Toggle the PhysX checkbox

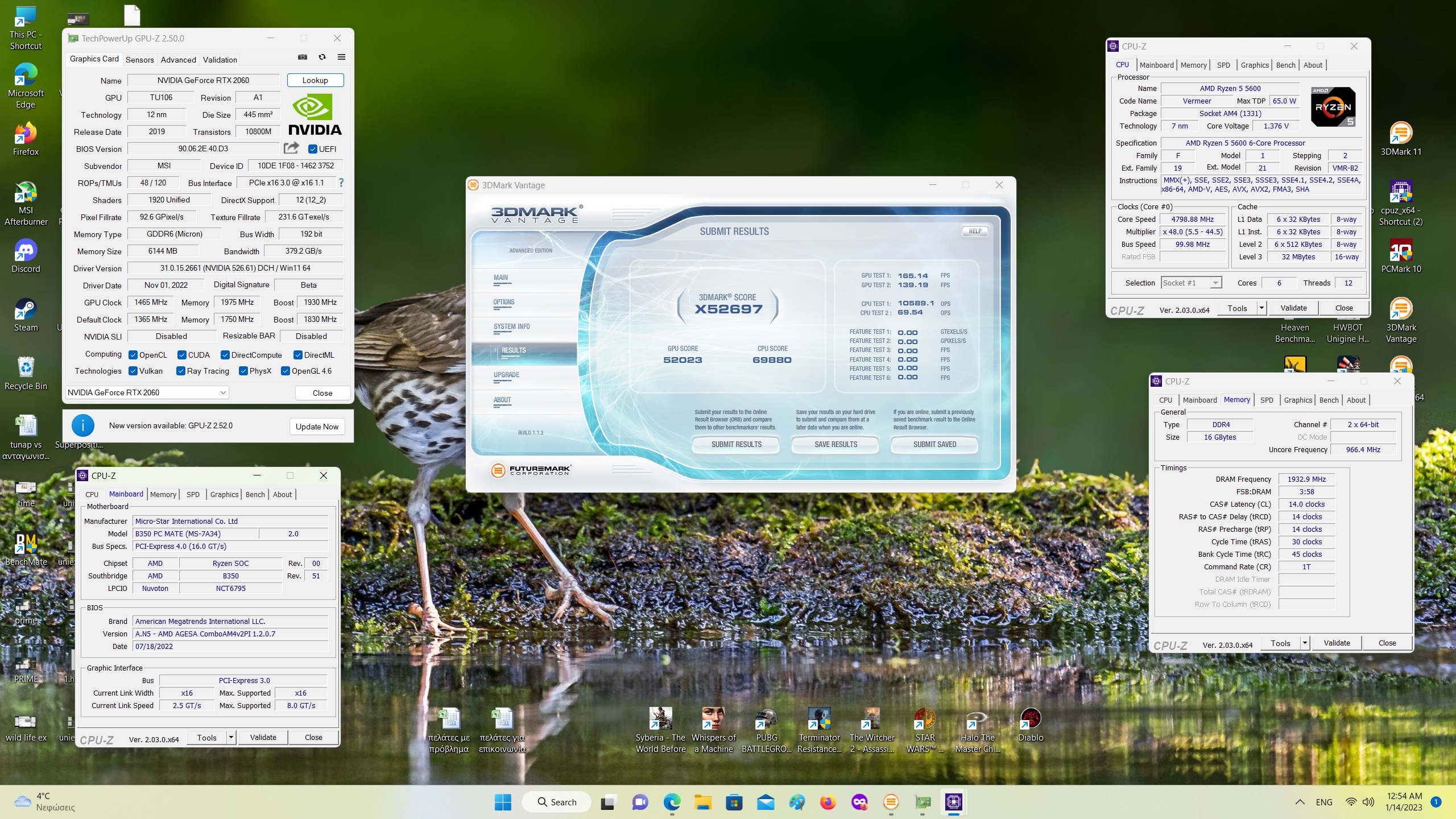243,371
